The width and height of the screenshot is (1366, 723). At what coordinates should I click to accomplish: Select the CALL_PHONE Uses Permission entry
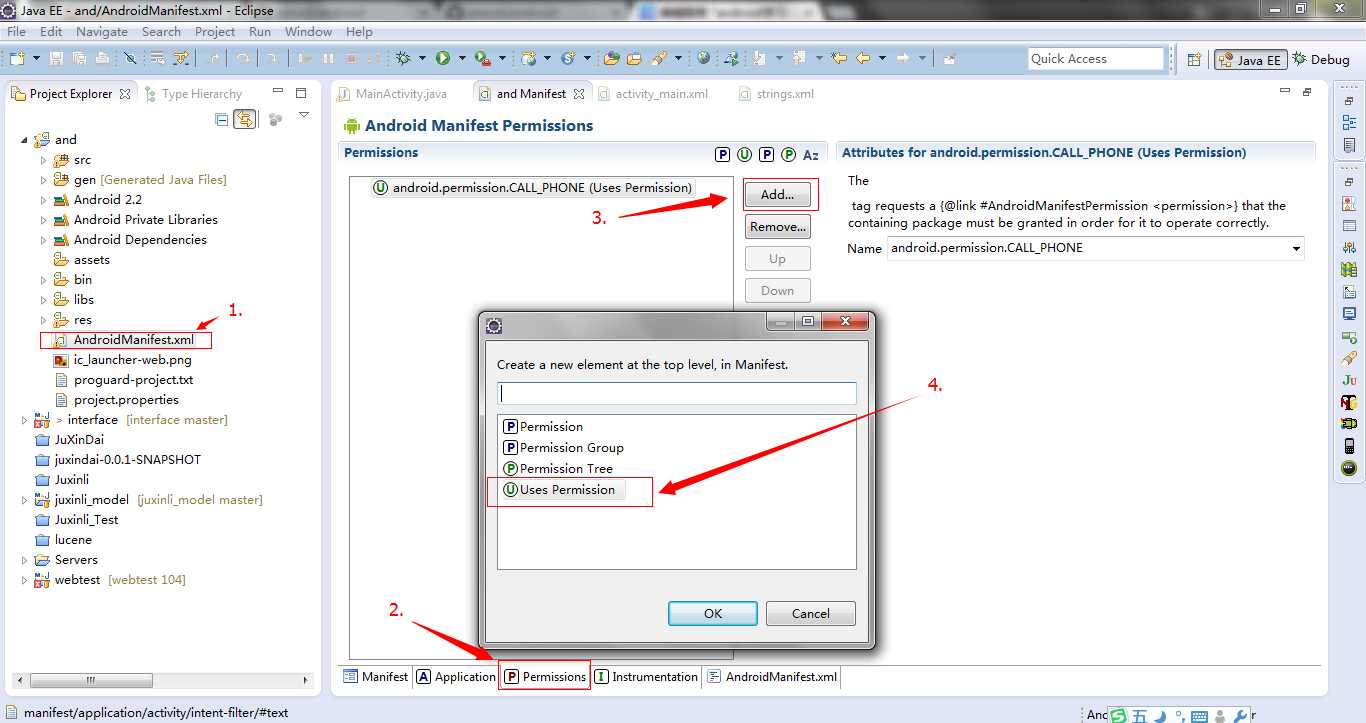click(532, 188)
